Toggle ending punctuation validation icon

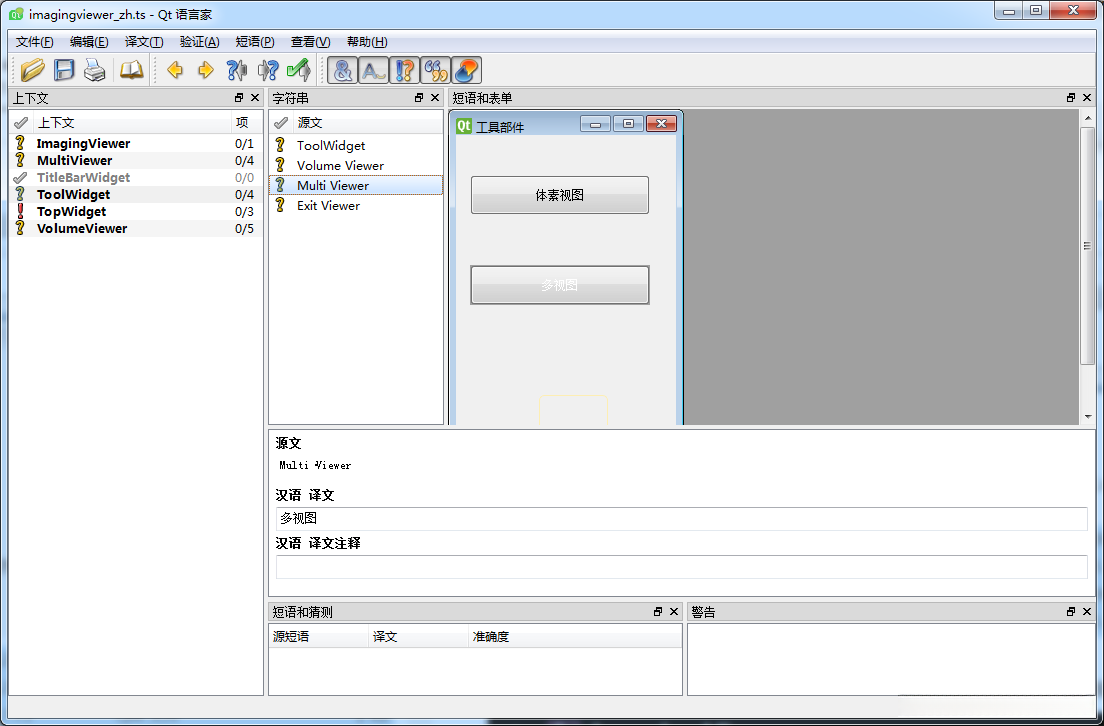click(373, 70)
